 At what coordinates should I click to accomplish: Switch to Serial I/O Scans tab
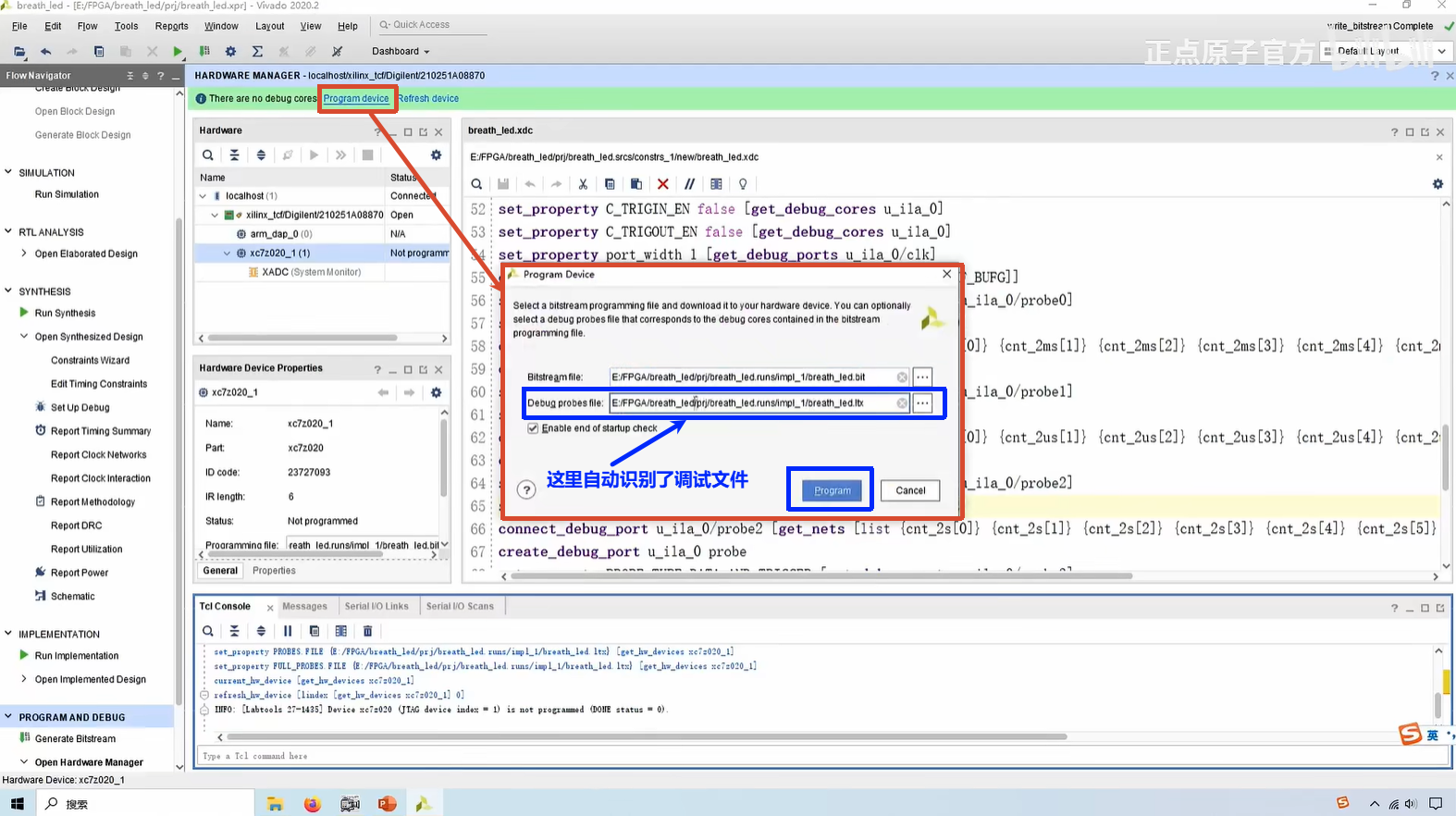pyautogui.click(x=460, y=607)
